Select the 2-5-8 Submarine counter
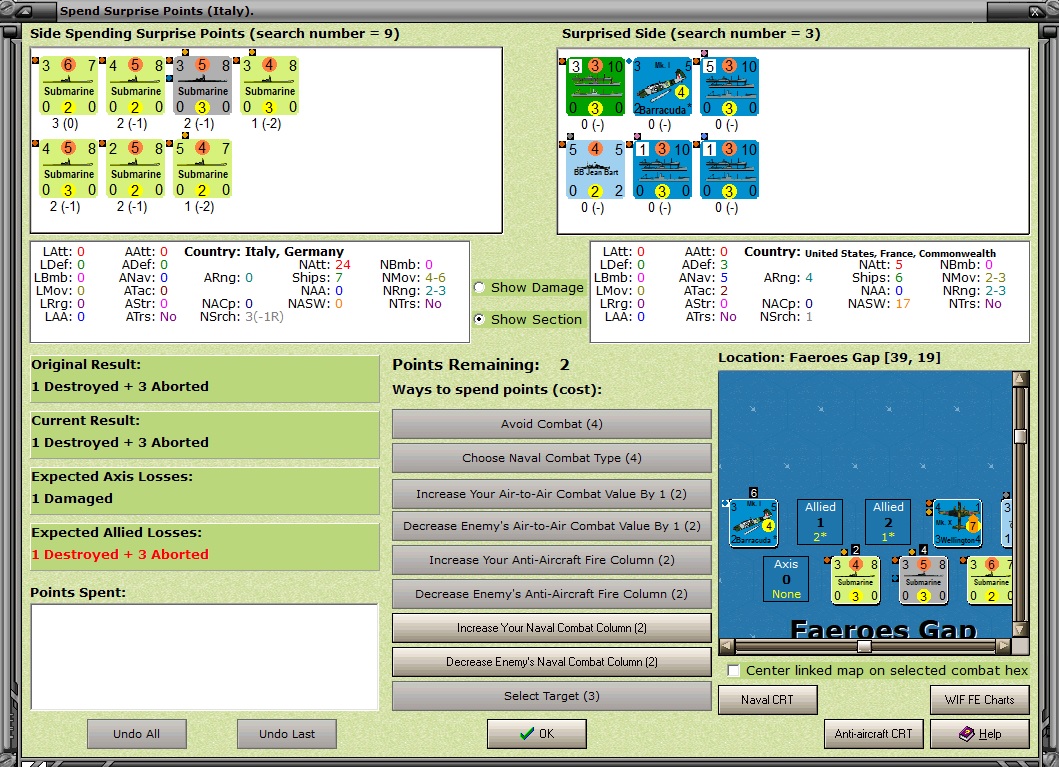The image size is (1059, 767). click(136, 169)
